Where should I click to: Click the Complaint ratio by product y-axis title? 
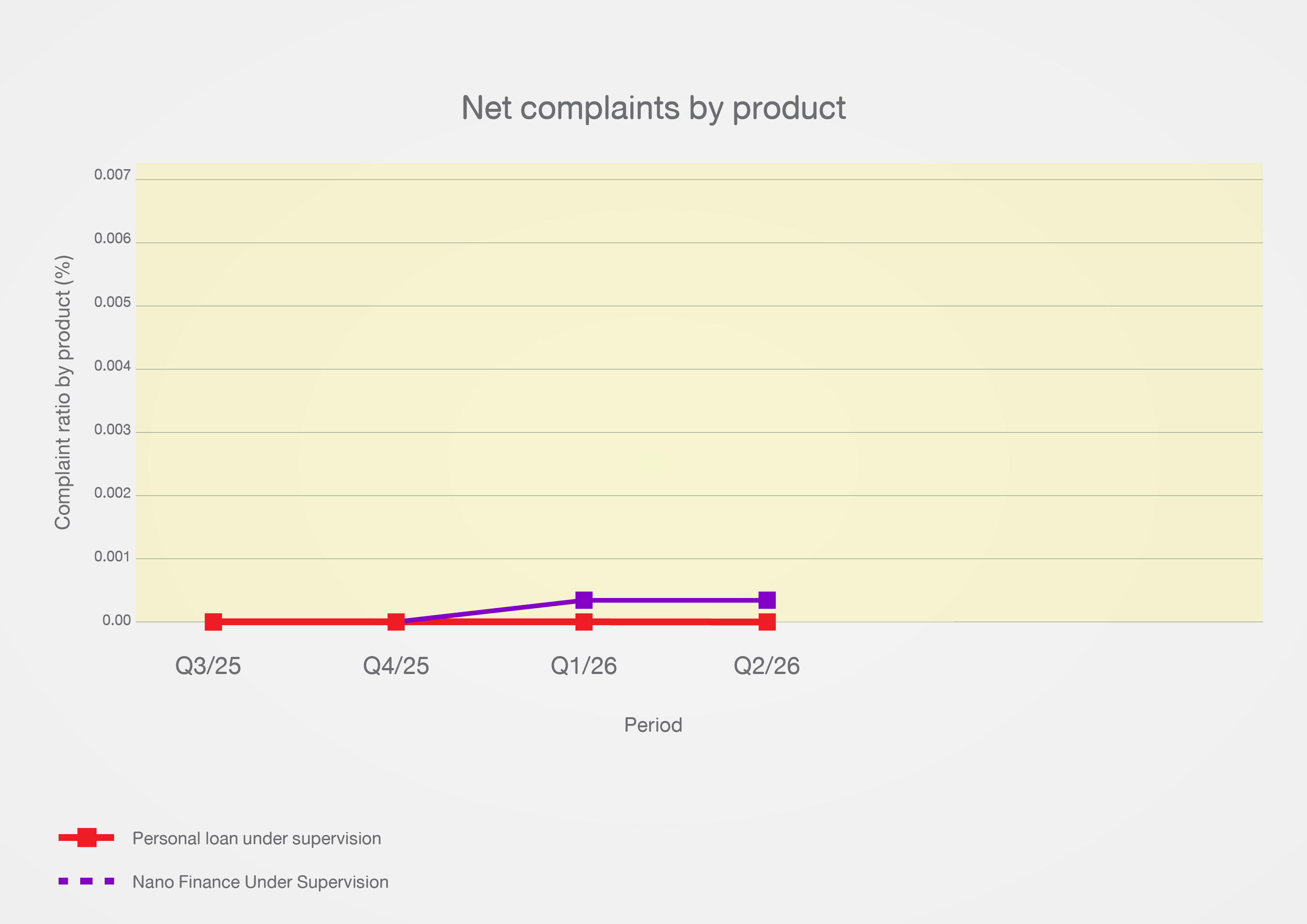coord(63,392)
